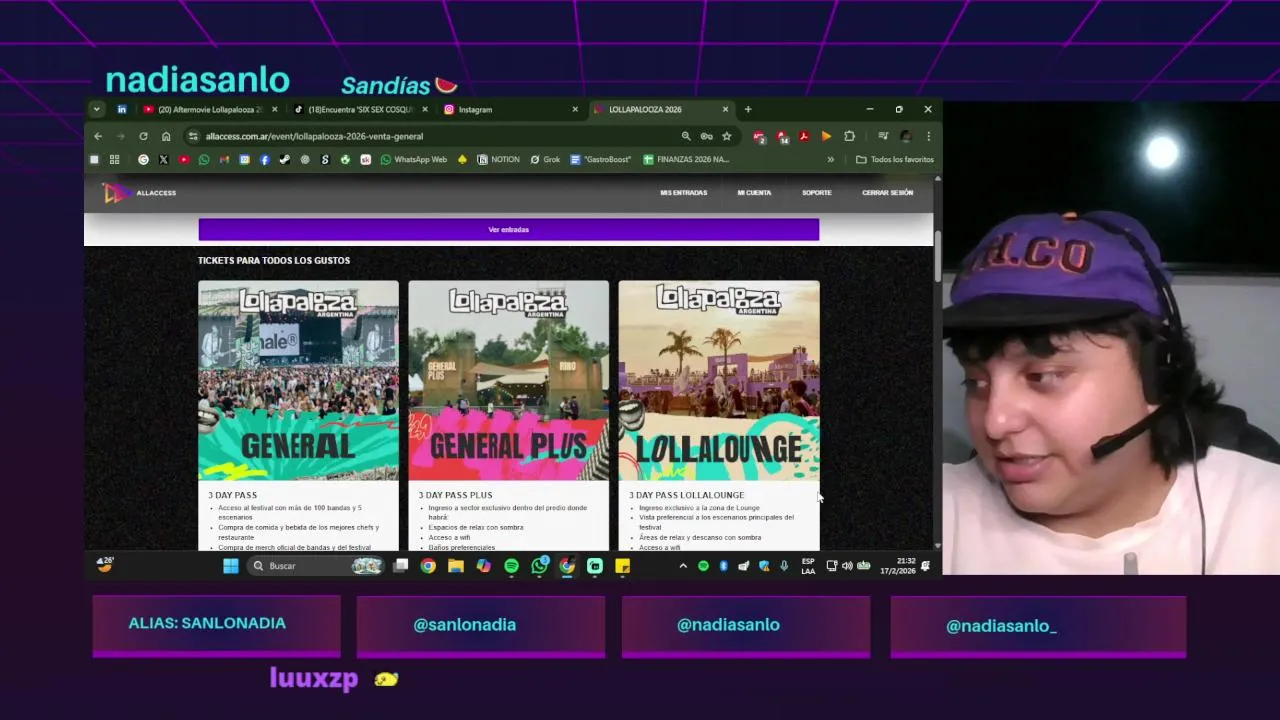Open the taskbar volume speaker icon
Viewport: 1280px width, 720px height.
847,566
